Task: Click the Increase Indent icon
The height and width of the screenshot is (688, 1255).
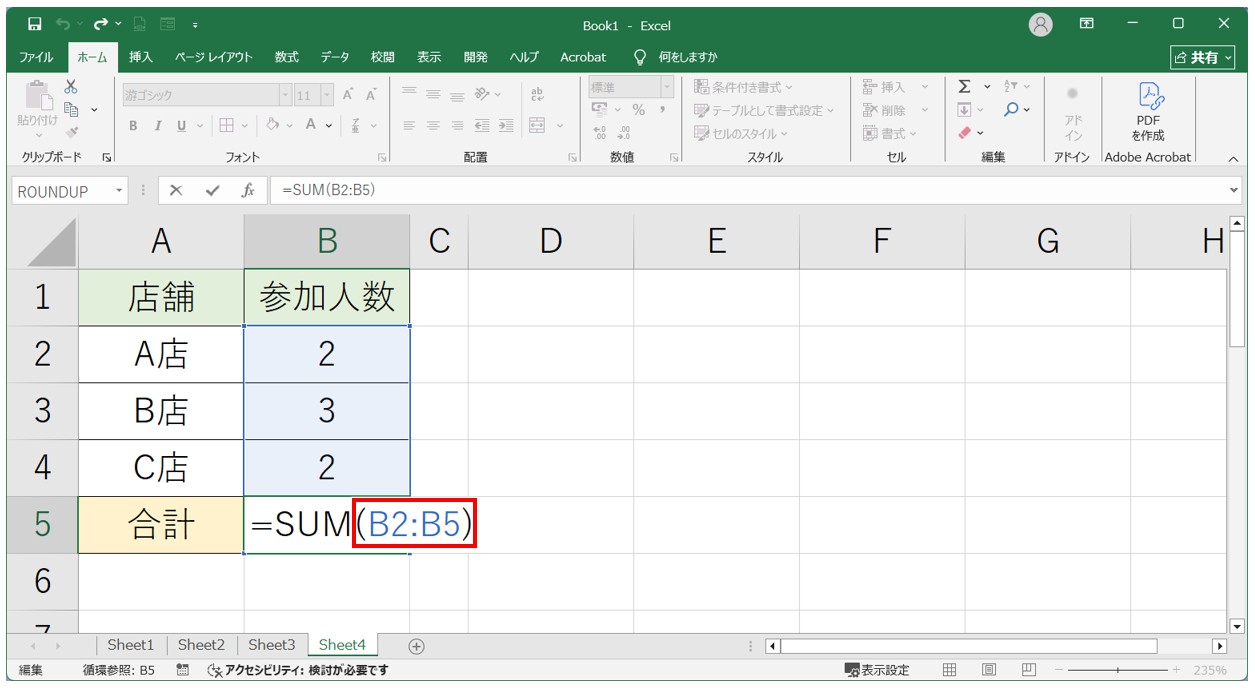Action: point(506,126)
